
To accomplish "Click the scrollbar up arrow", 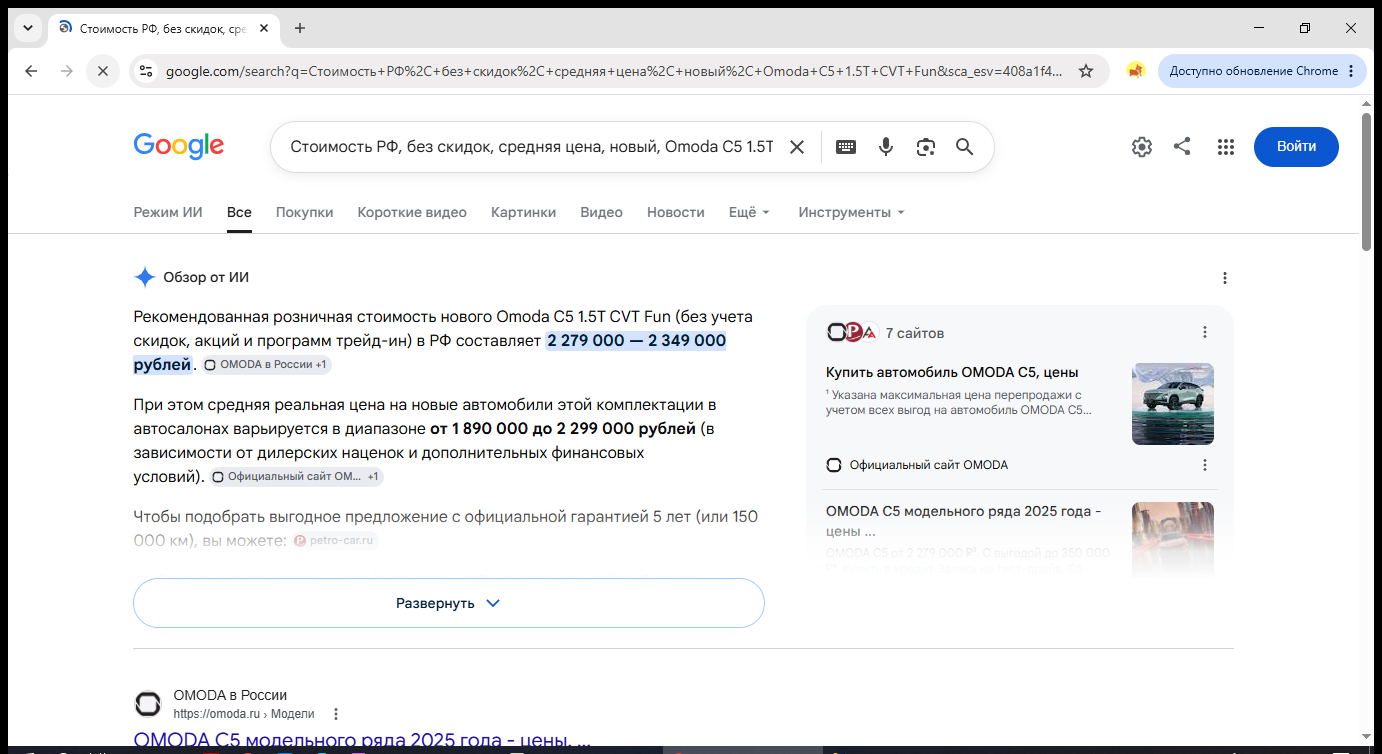I will point(1367,103).
